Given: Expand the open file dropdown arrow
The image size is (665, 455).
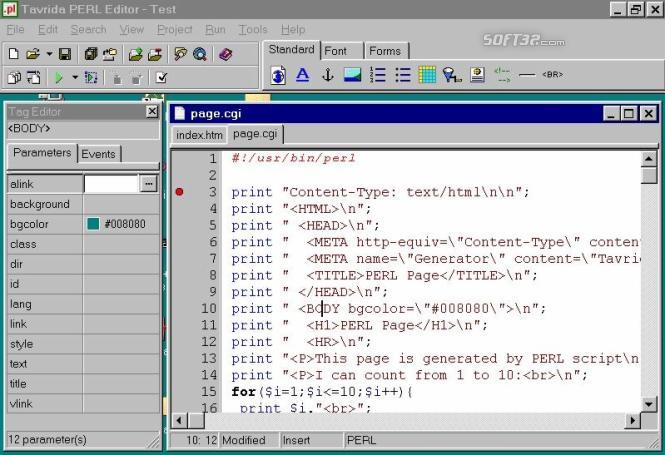Looking at the screenshot, I should [49, 54].
